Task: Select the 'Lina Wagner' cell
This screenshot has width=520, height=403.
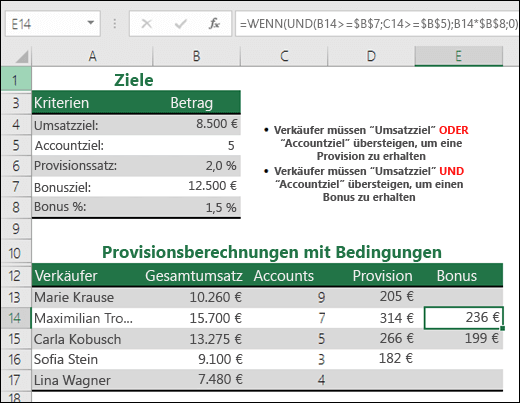Action: click(92, 380)
